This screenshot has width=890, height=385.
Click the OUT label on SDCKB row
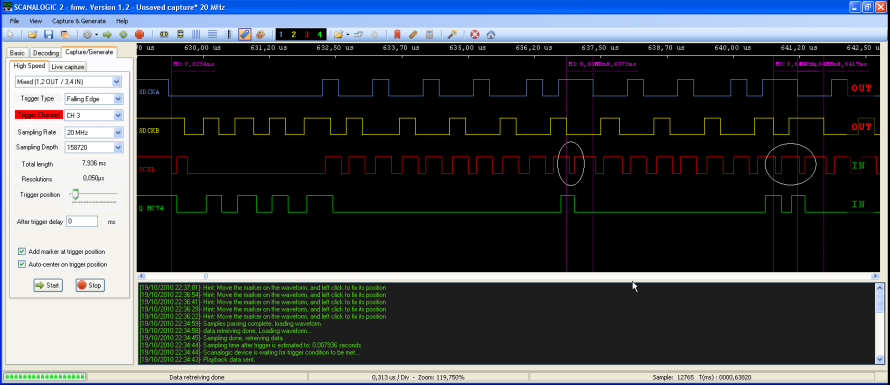[861, 127]
